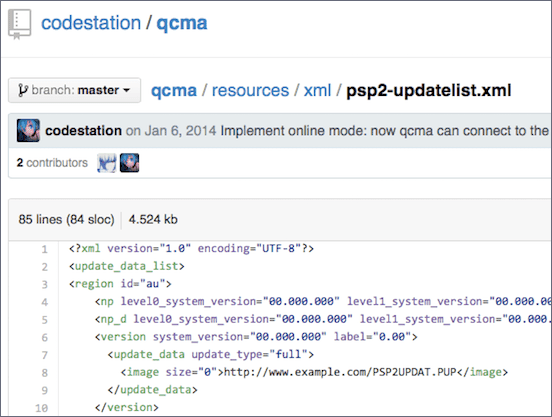Click the PSP2UPDAT.PUP image URL line

pyautogui.click(x=314, y=372)
